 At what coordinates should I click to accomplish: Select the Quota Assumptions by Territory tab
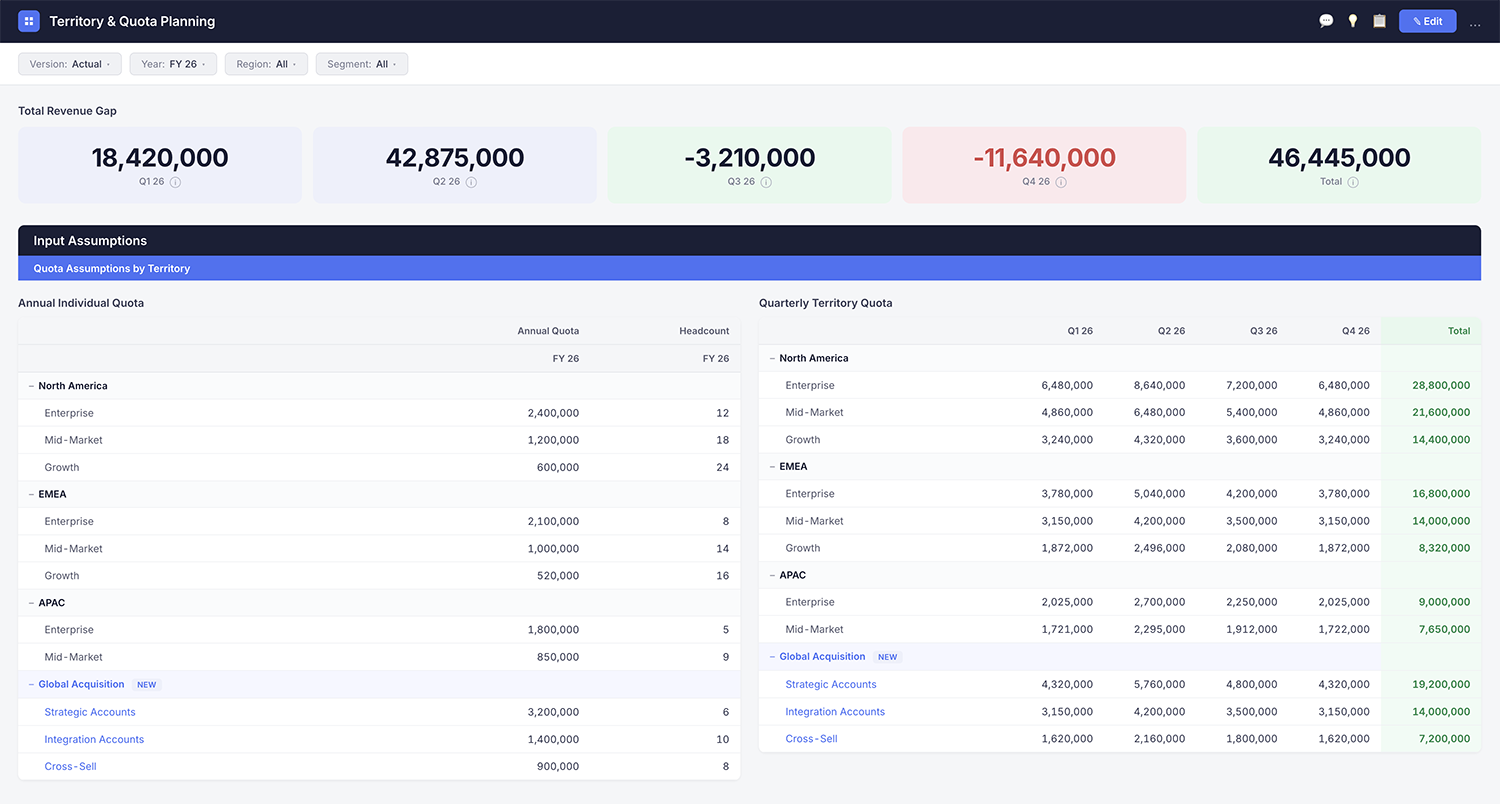pyautogui.click(x=112, y=268)
